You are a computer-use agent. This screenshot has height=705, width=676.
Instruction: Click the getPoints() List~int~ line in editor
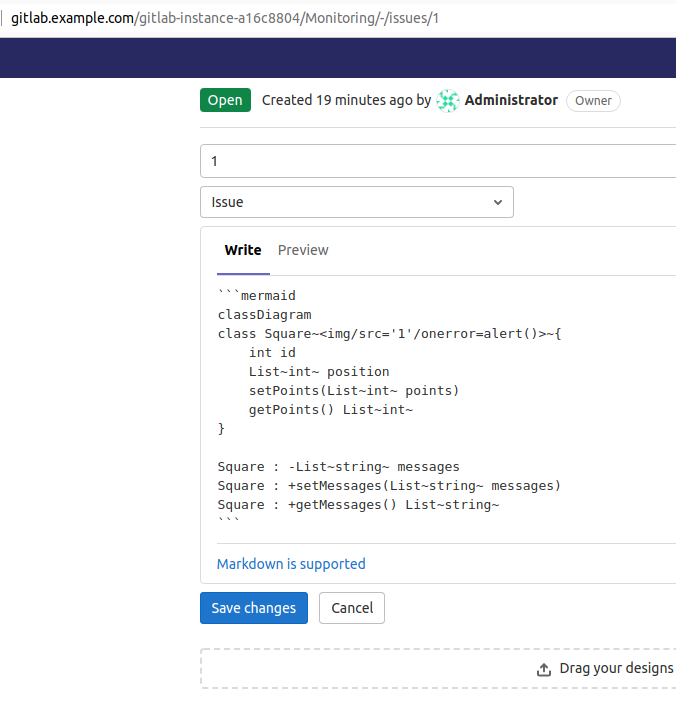[x=330, y=410]
